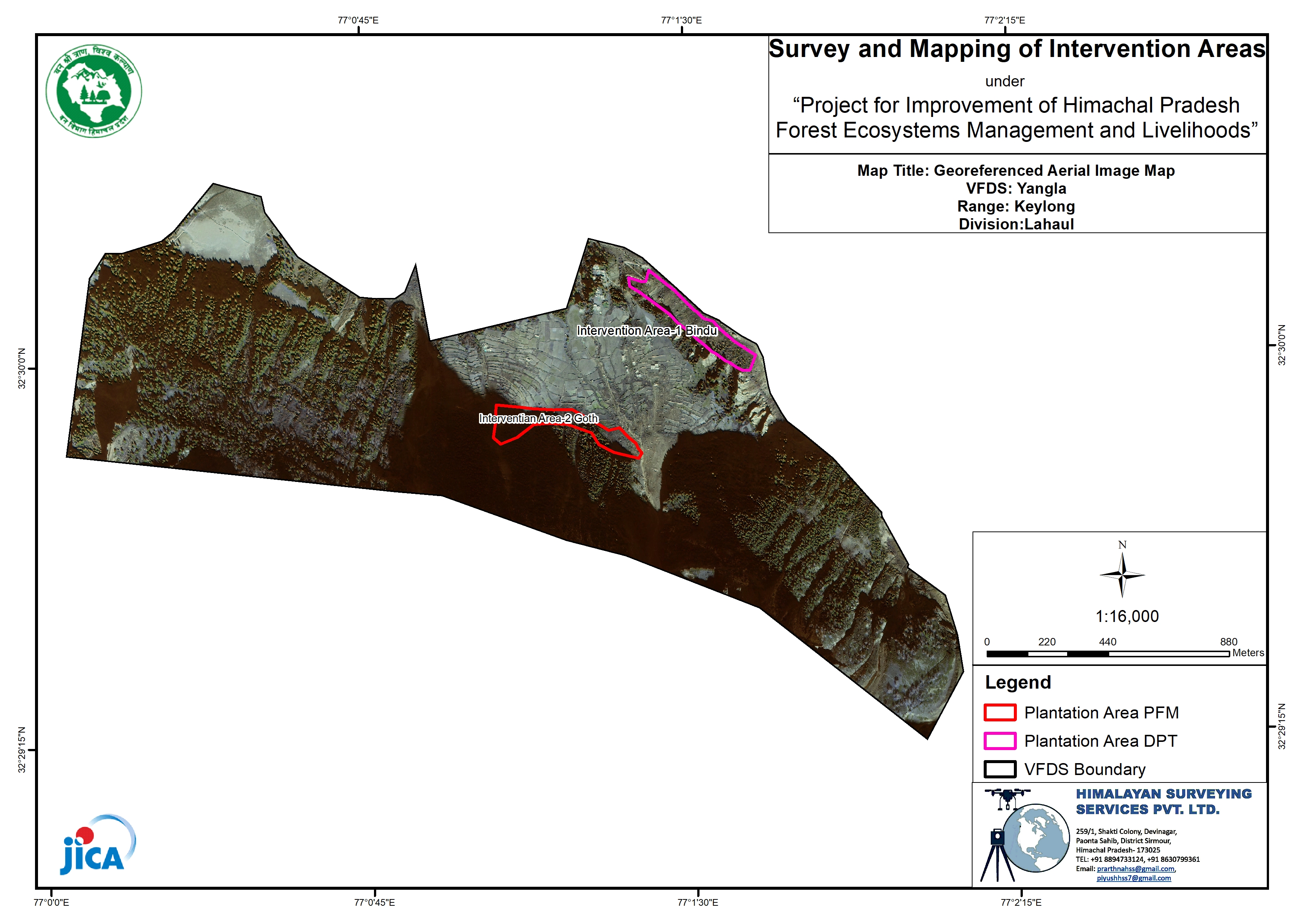1307x924 pixels.
Task: Click the '259/1, Shakti Colony, Devinagar' address line
Action: (x=1126, y=832)
